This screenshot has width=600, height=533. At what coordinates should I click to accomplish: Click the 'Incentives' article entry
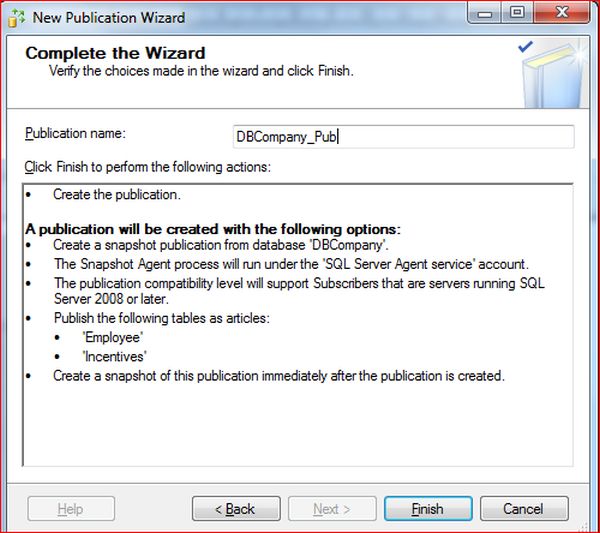click(x=114, y=357)
